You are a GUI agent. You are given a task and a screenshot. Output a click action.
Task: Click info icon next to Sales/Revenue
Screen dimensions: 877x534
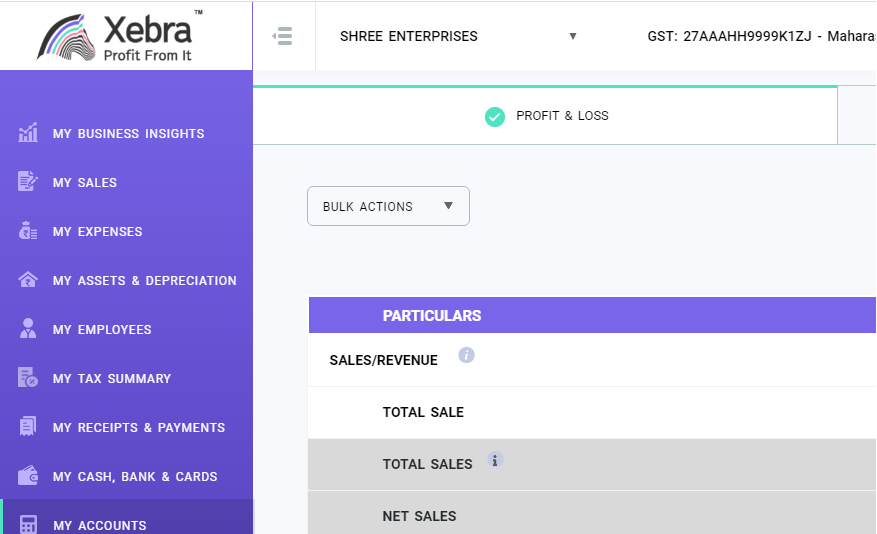click(x=466, y=355)
